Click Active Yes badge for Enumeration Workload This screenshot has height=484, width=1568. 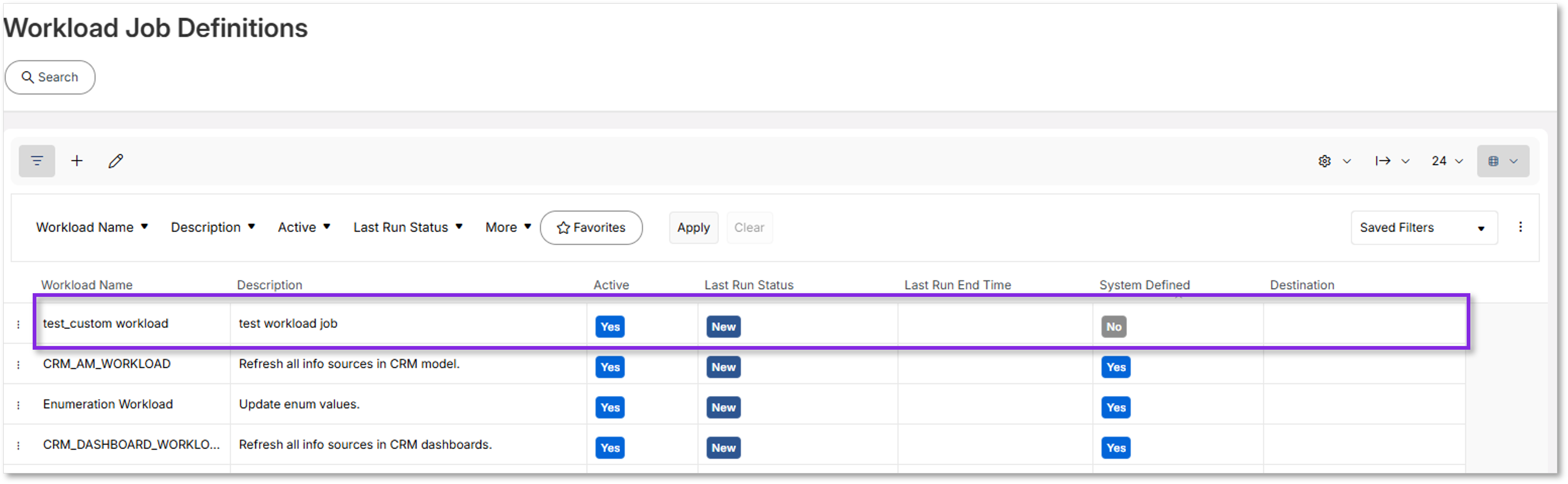pyautogui.click(x=610, y=408)
